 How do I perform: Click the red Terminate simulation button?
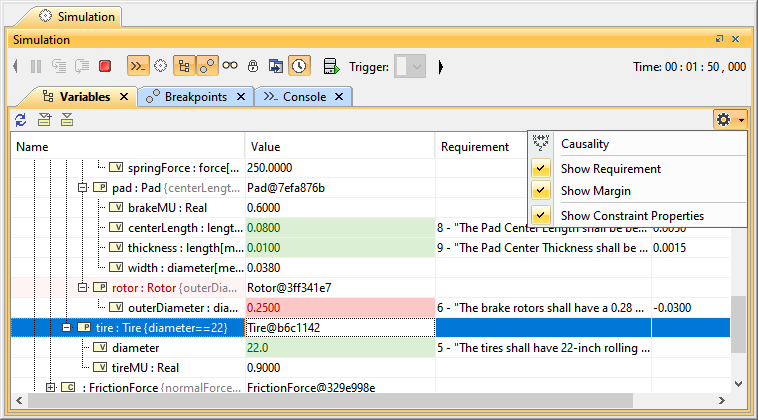pyautogui.click(x=104, y=67)
